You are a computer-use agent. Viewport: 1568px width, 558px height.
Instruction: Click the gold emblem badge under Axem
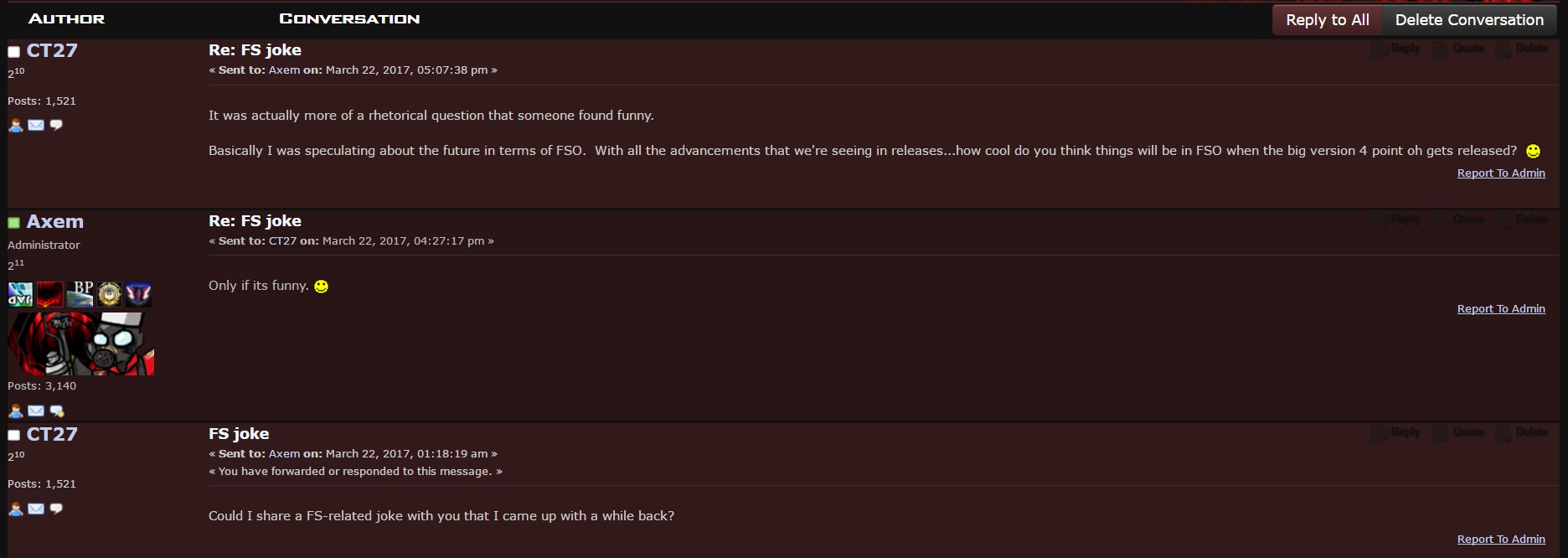tap(110, 294)
